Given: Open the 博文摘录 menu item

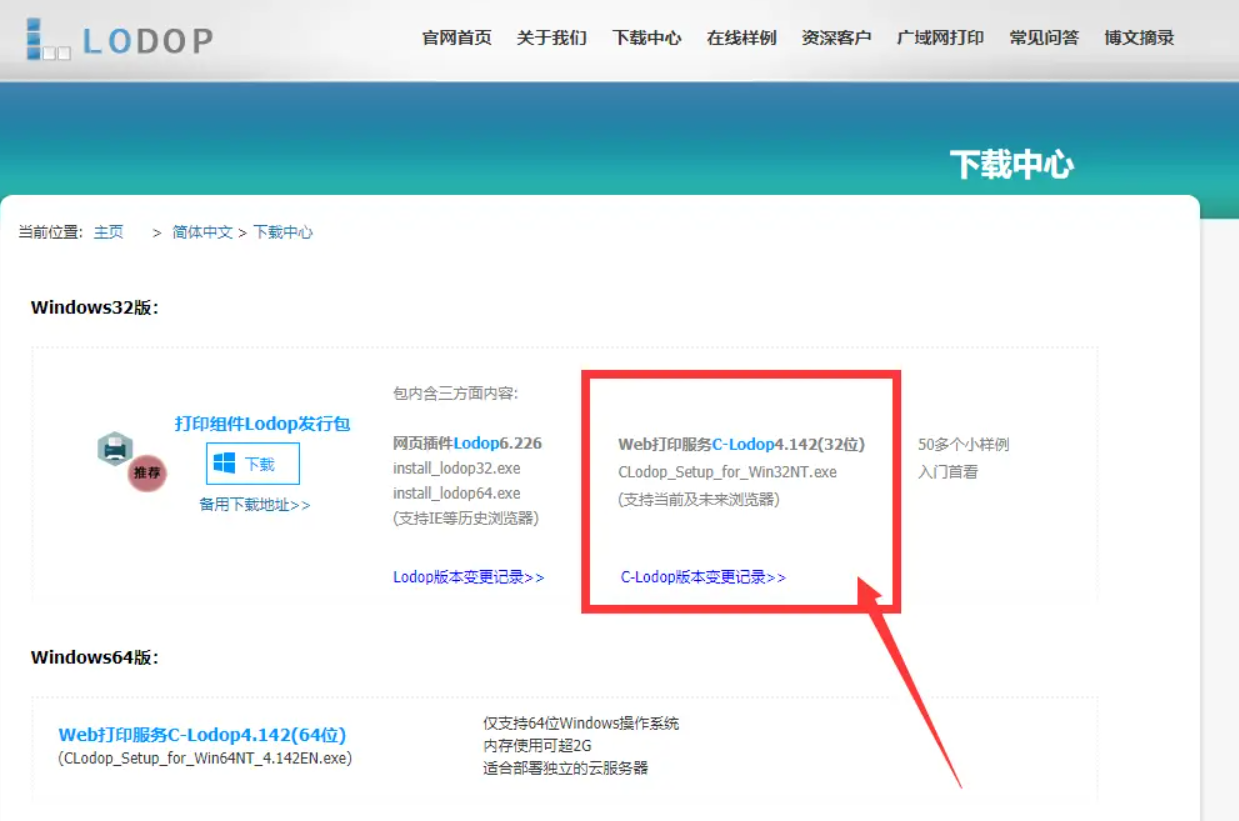Looking at the screenshot, I should point(1139,38).
